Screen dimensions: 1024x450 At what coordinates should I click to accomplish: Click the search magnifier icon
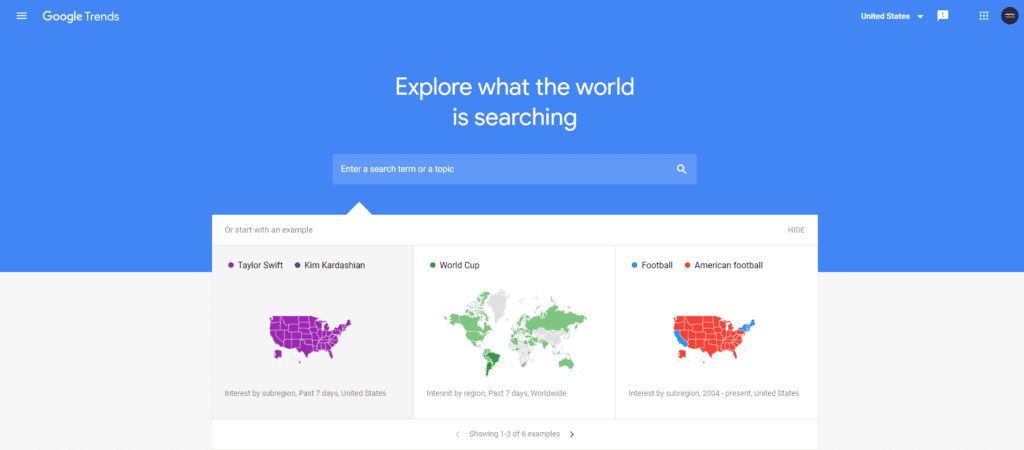click(x=681, y=169)
